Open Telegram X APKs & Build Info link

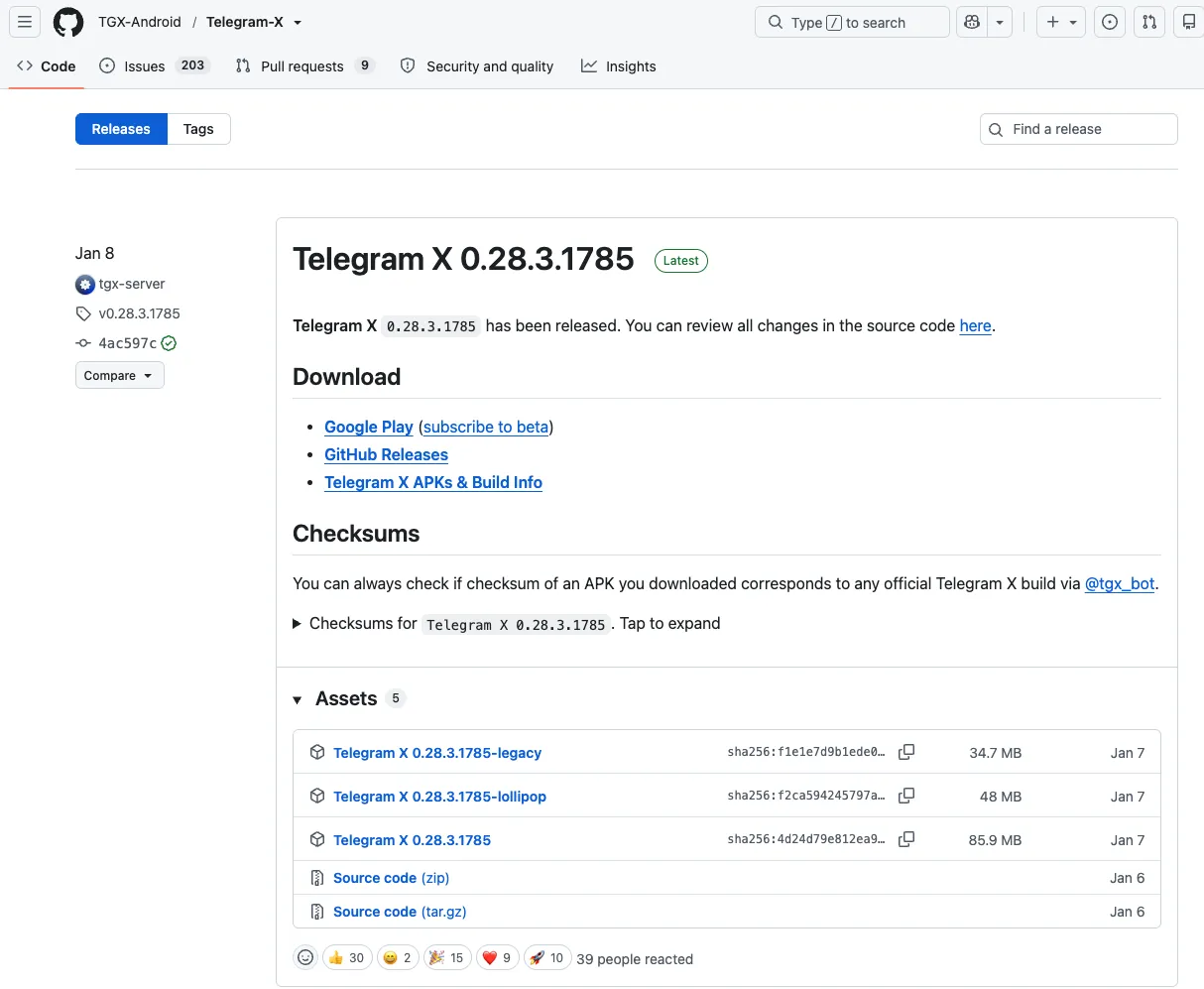point(433,482)
